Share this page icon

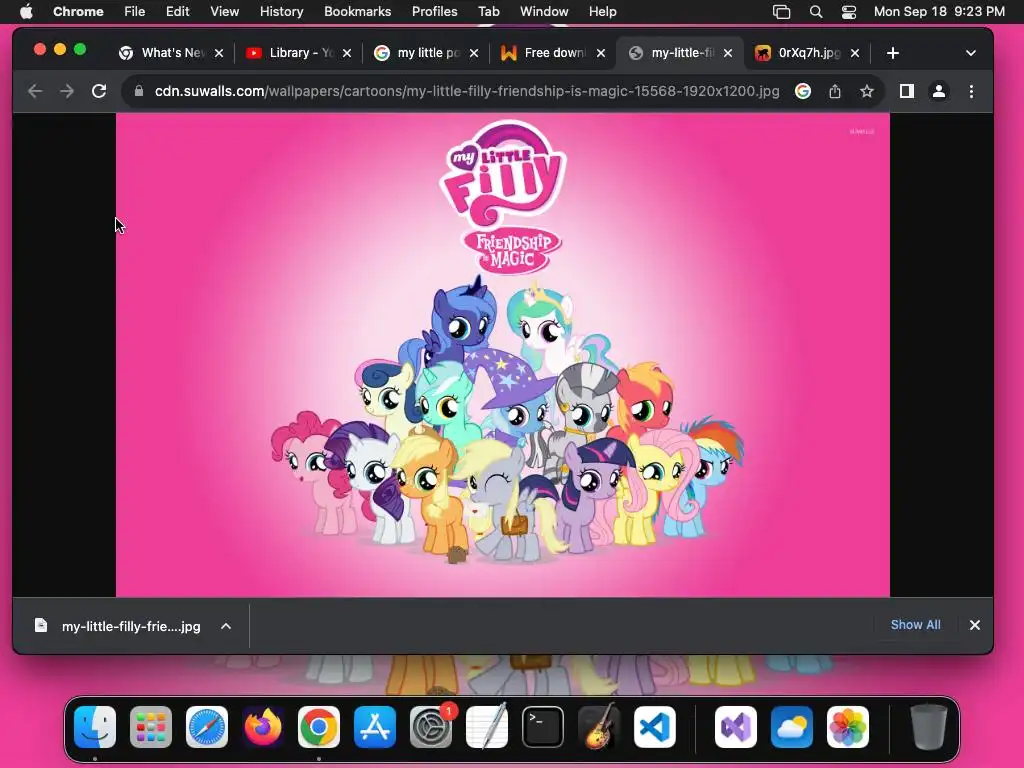pyautogui.click(x=835, y=91)
